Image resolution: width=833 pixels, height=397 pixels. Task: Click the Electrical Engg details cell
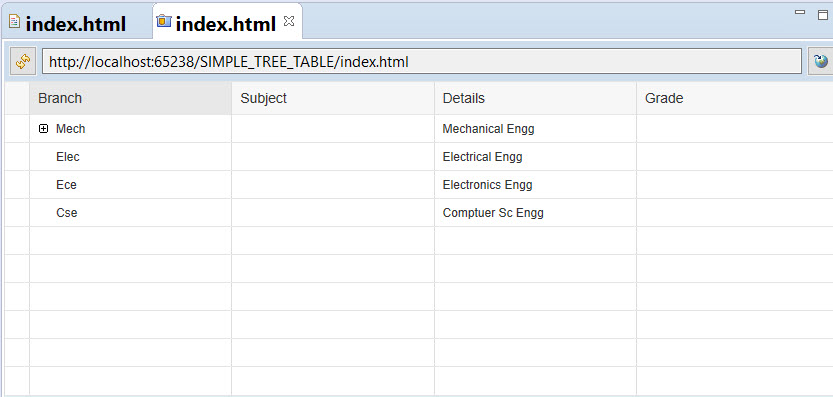pos(535,157)
